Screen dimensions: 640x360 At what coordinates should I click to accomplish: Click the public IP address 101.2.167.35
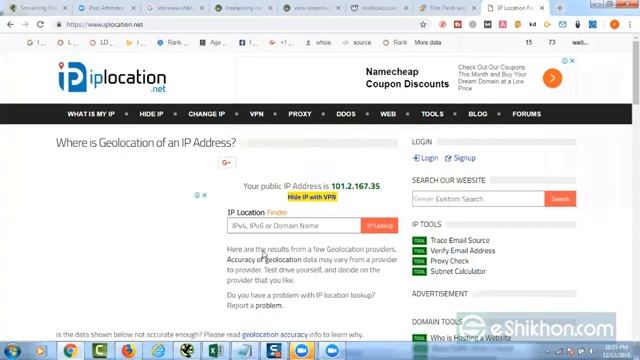coord(356,186)
